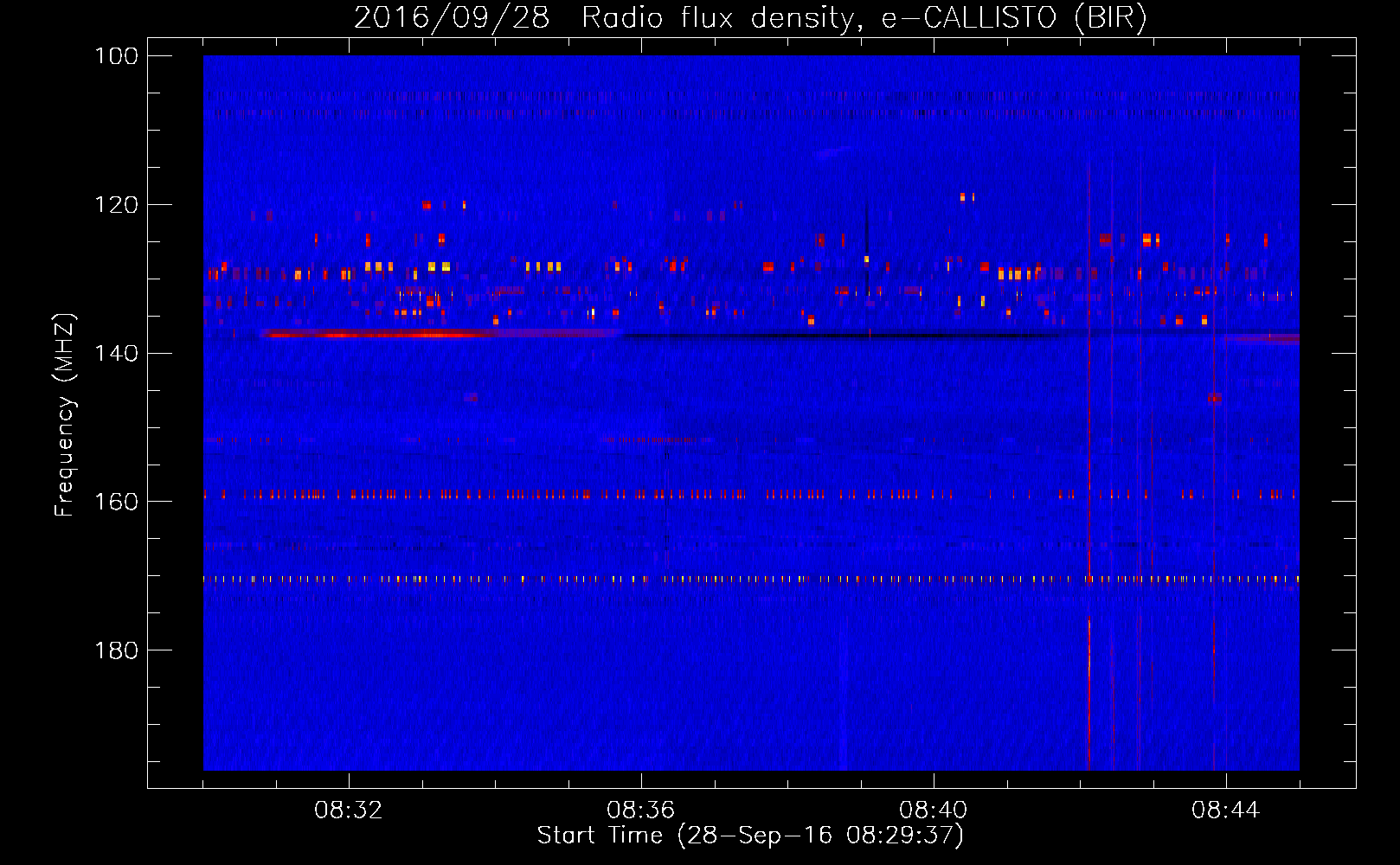1400x865 pixels.
Task: Click the 100 frequency tick label
Action: tap(116, 56)
